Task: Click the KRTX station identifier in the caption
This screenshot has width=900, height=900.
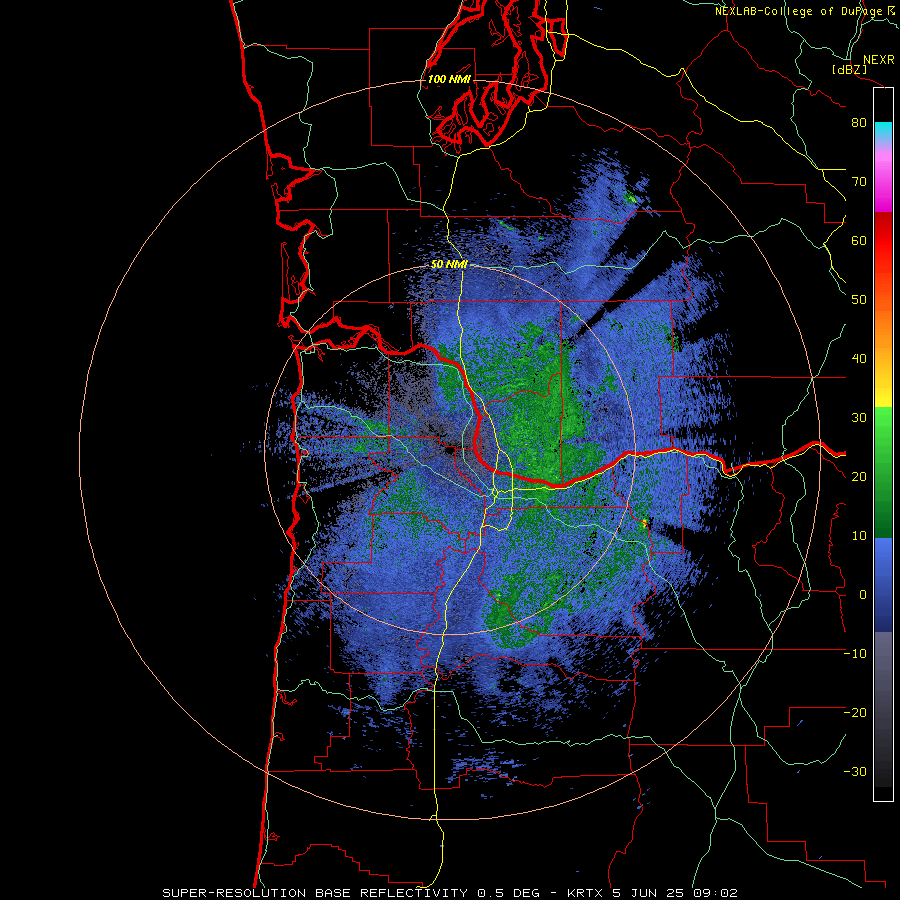Action: (x=585, y=893)
